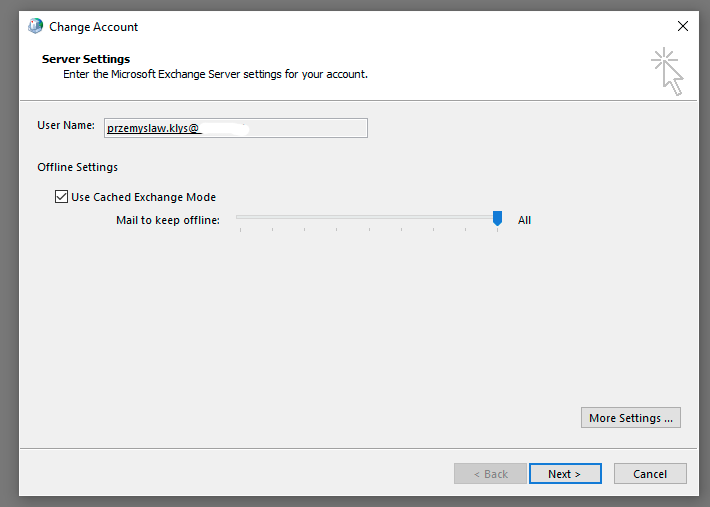Click the 'All' slider value label
This screenshot has width=710, height=507.
tap(524, 220)
